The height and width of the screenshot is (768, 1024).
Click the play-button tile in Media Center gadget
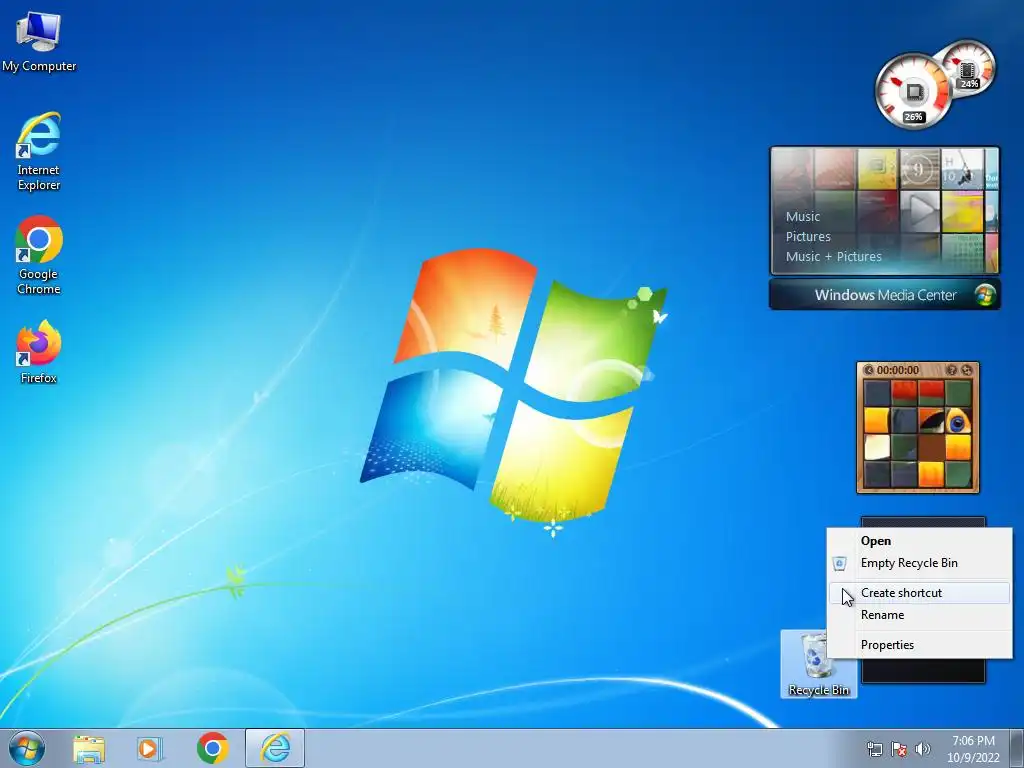920,212
